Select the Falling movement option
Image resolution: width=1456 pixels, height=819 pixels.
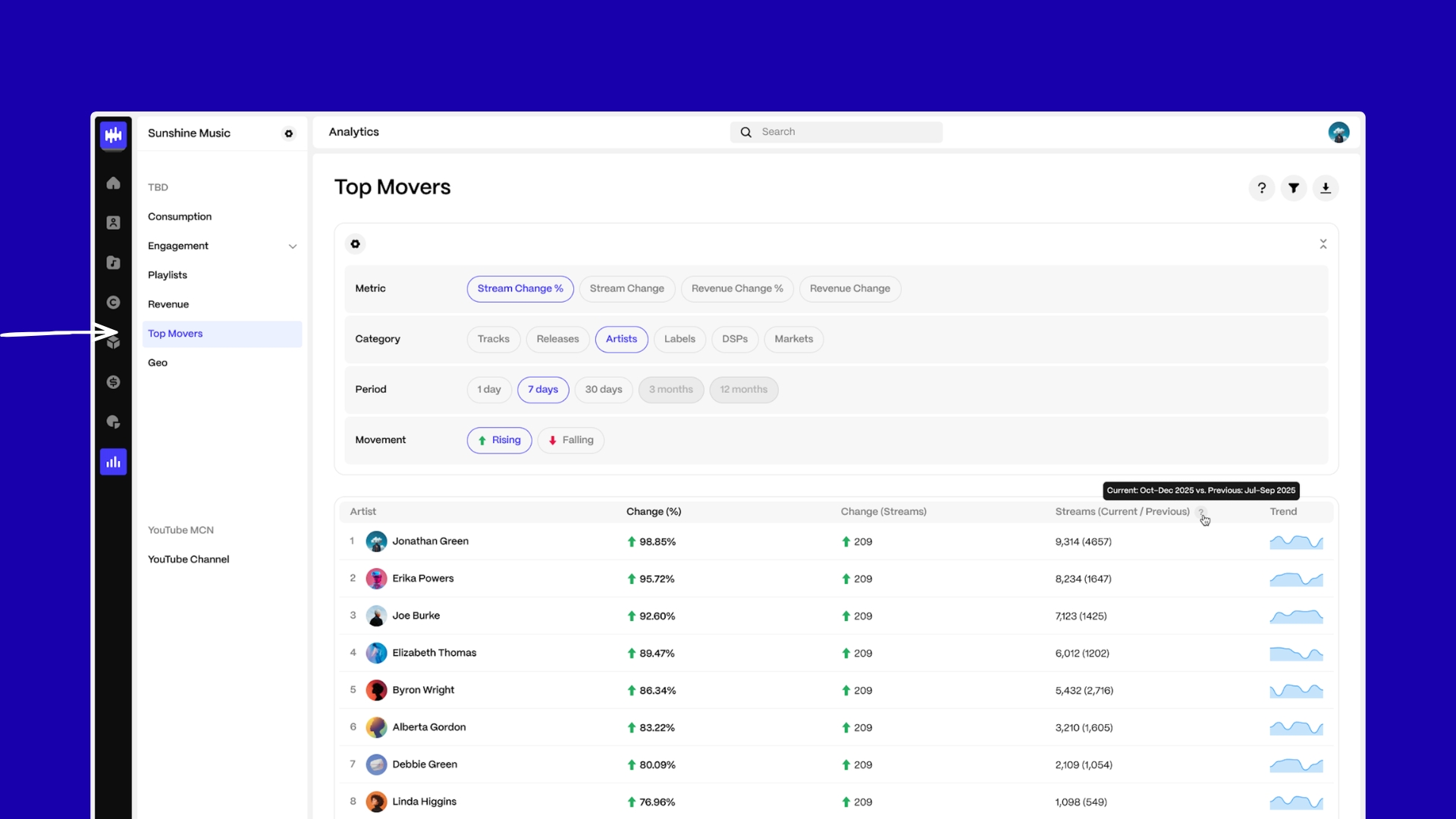(x=571, y=441)
